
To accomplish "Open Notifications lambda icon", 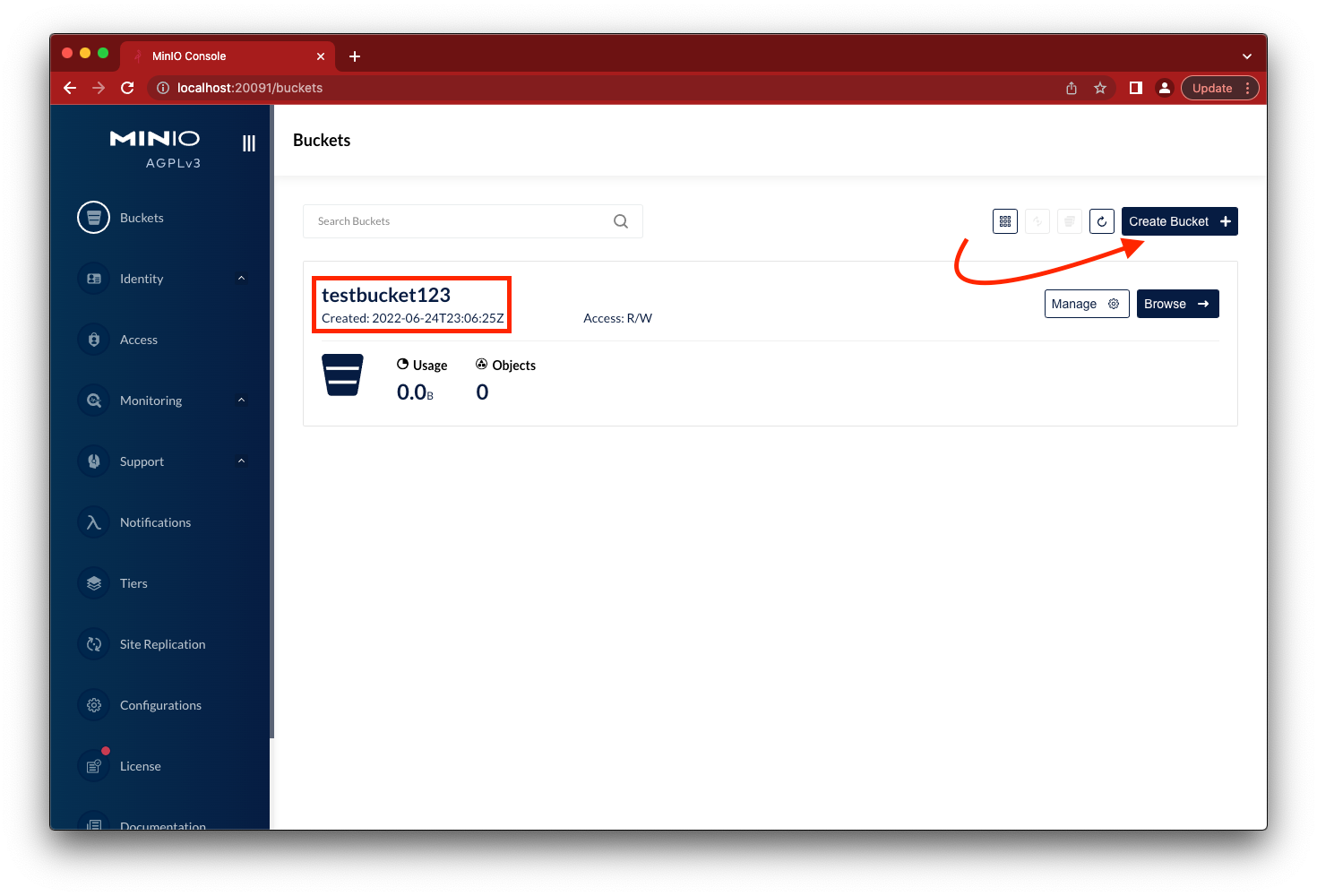I will click(x=93, y=522).
